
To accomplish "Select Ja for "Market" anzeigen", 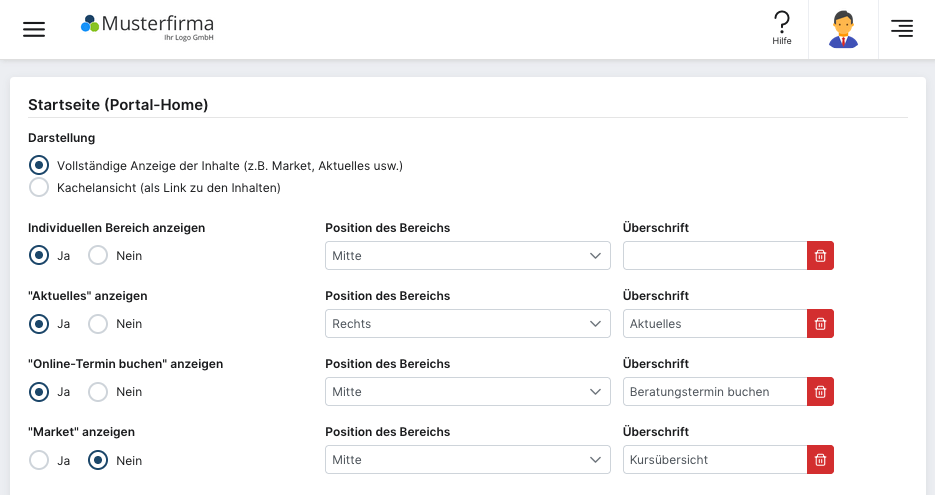I will 39,460.
